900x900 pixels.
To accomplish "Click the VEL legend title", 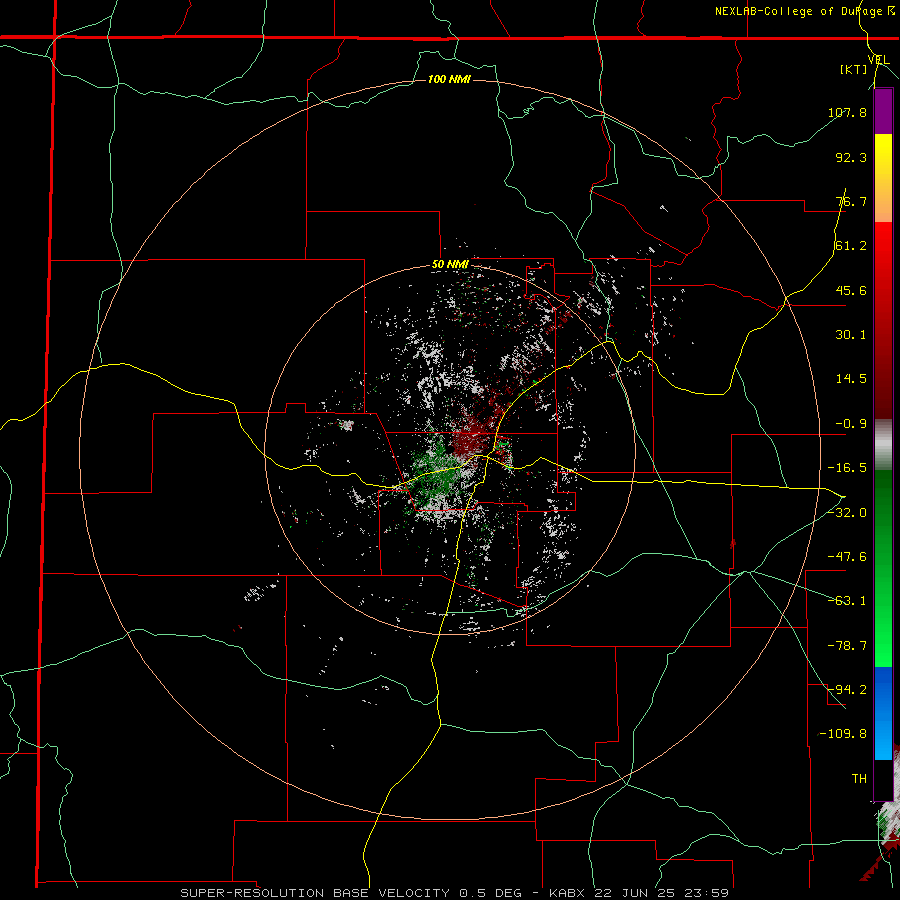I will (878, 59).
